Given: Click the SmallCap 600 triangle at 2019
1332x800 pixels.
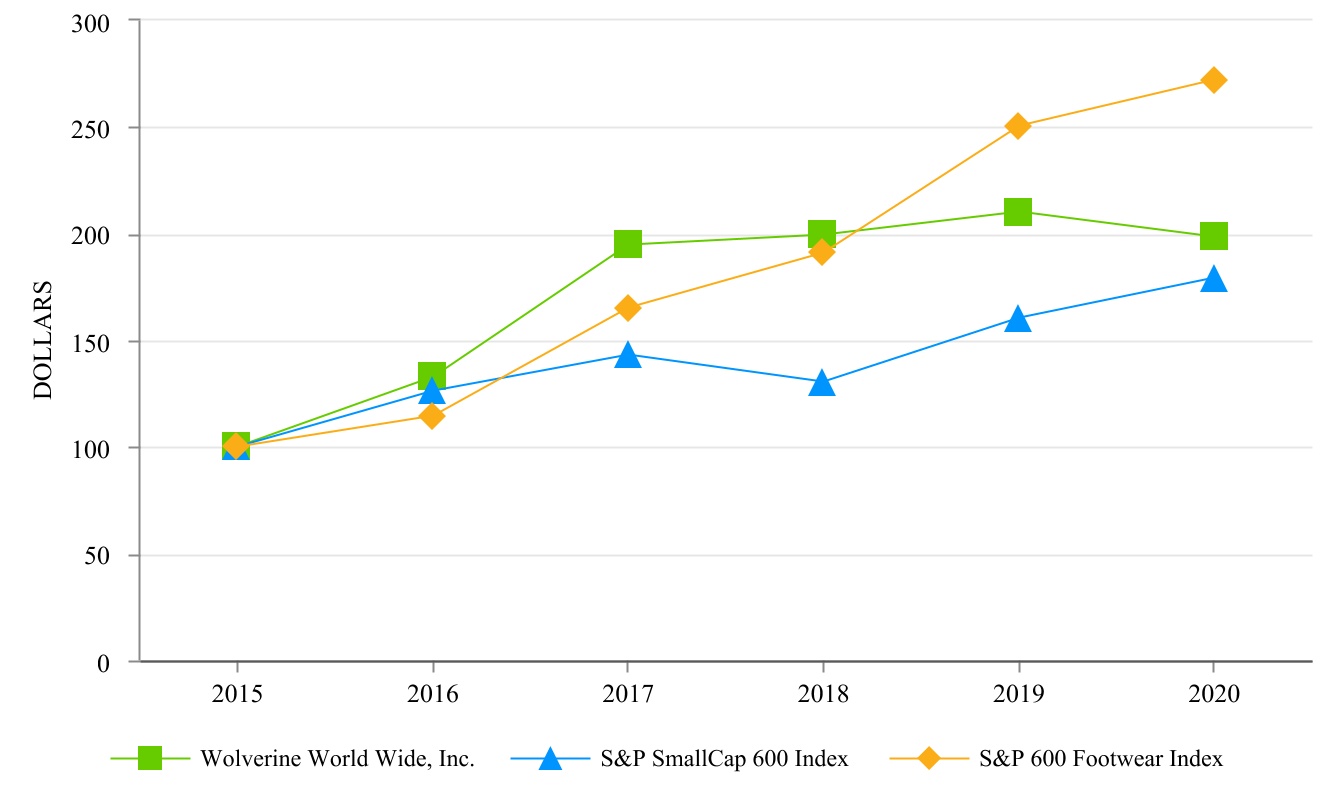Looking at the screenshot, I should (1018, 319).
